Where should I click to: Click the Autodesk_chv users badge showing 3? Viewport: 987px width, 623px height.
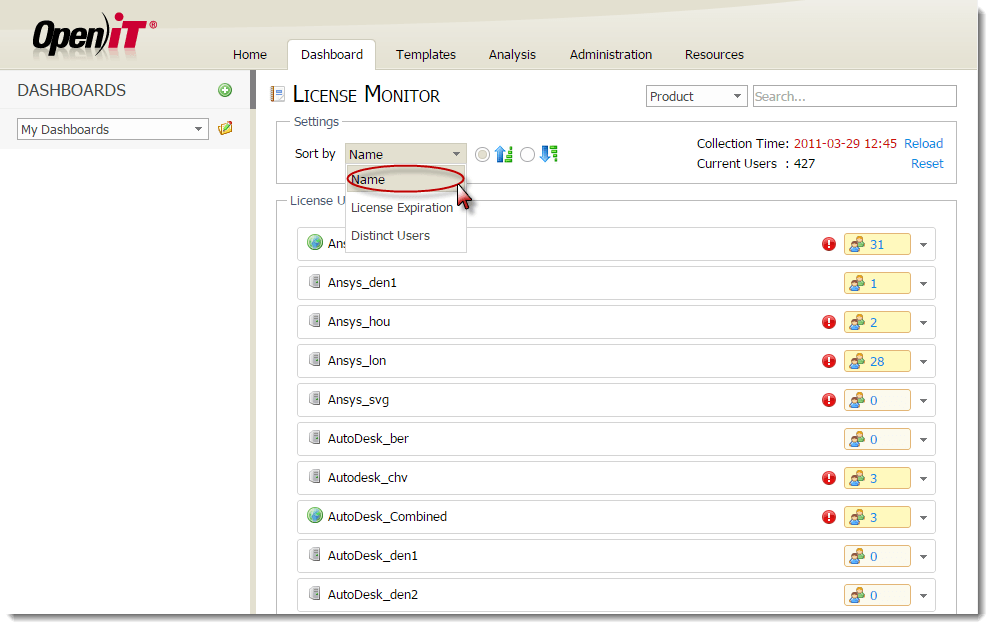(x=877, y=478)
